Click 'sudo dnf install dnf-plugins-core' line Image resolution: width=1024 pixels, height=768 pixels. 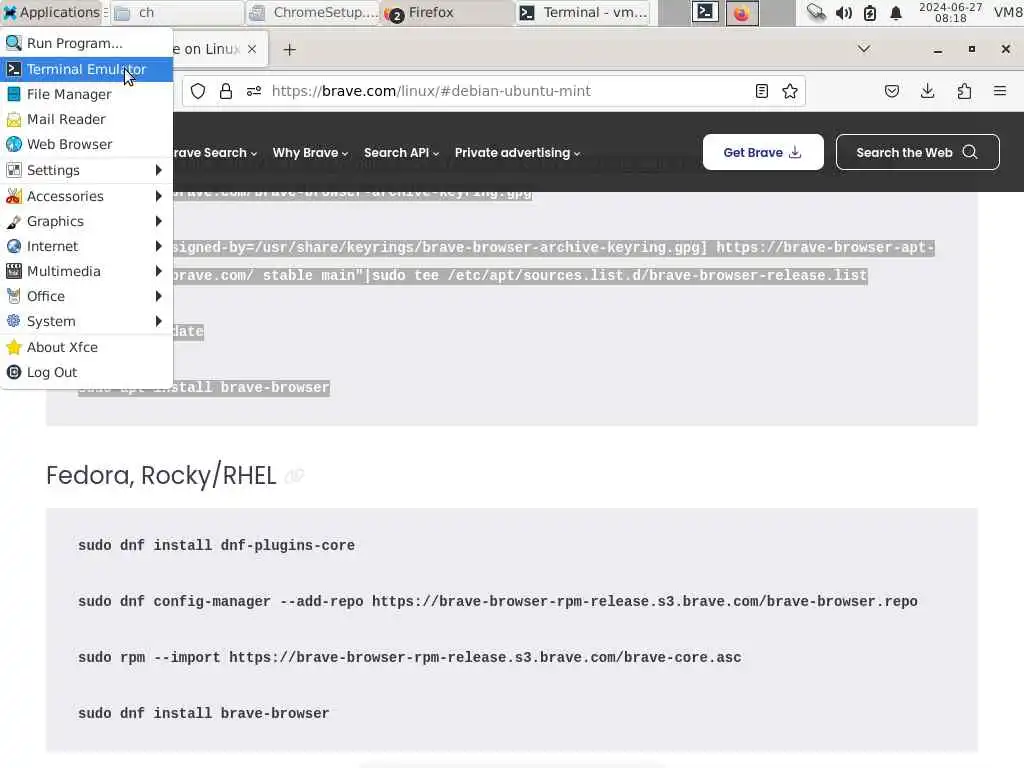click(216, 545)
